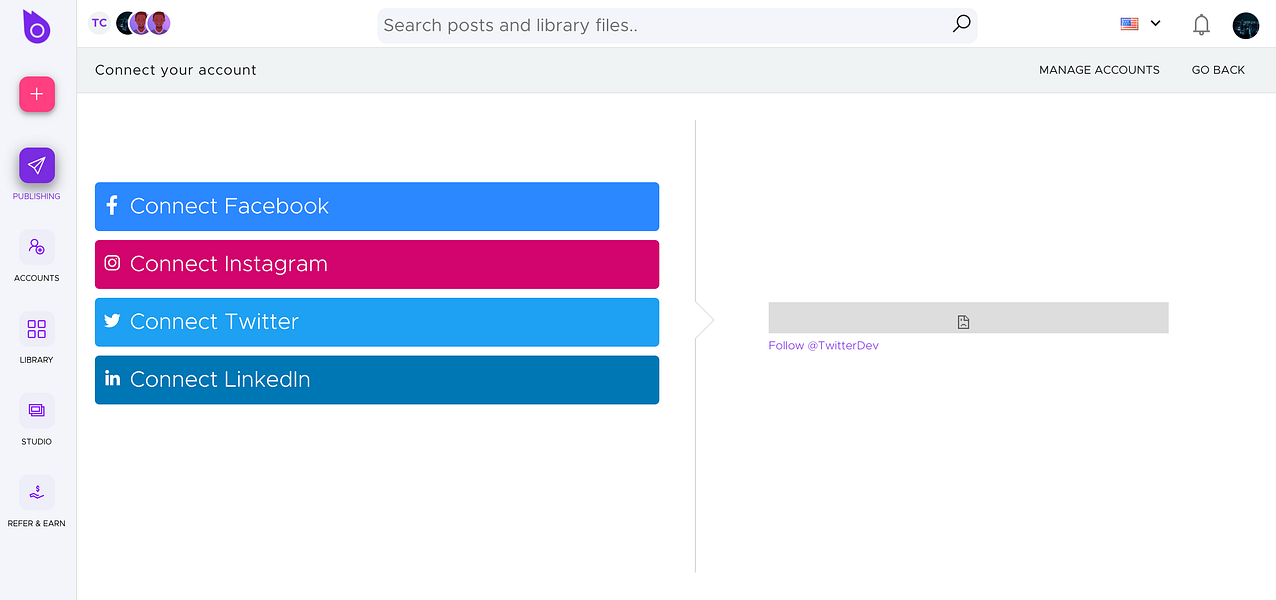Viewport: 1276px width, 600px height.
Task: Click the connected account avatars group
Action: [143, 23]
